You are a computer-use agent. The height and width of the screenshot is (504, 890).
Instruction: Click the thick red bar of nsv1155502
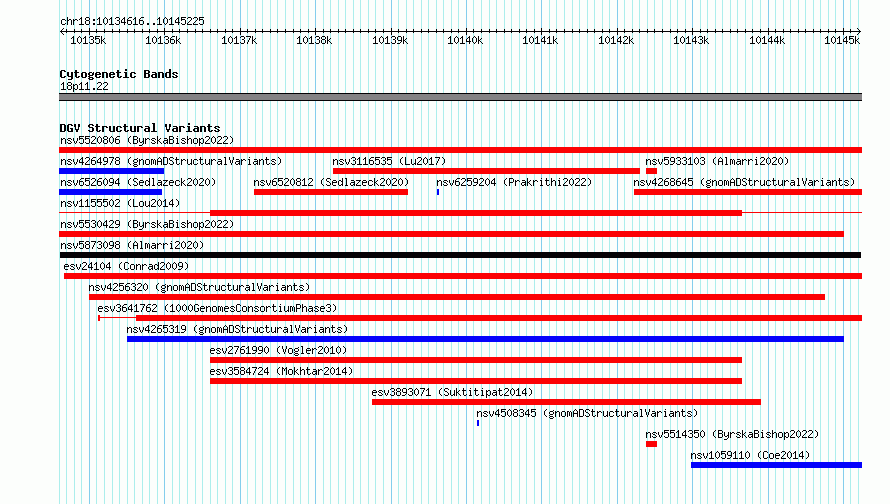[x=476, y=213]
